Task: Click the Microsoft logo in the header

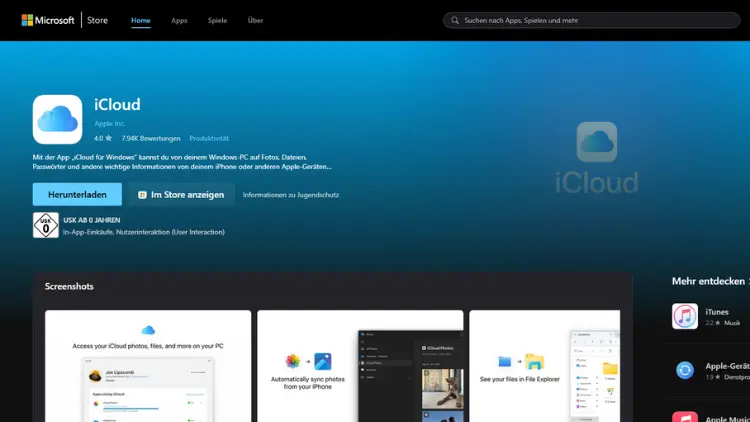Action: [48, 20]
